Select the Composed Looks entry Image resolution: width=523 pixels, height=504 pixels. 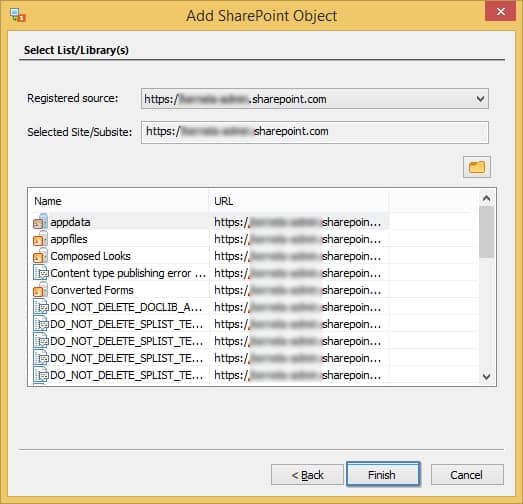(x=90, y=256)
